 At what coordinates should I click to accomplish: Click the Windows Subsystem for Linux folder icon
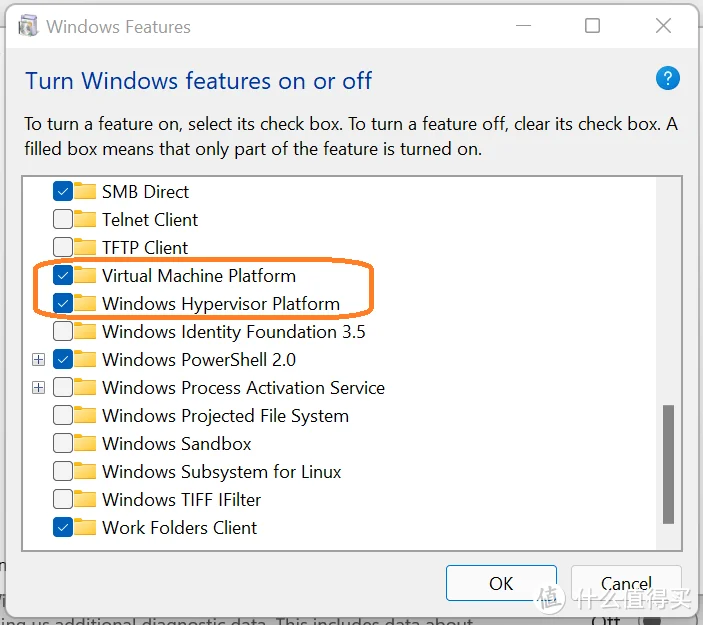pyautogui.click(x=85, y=471)
